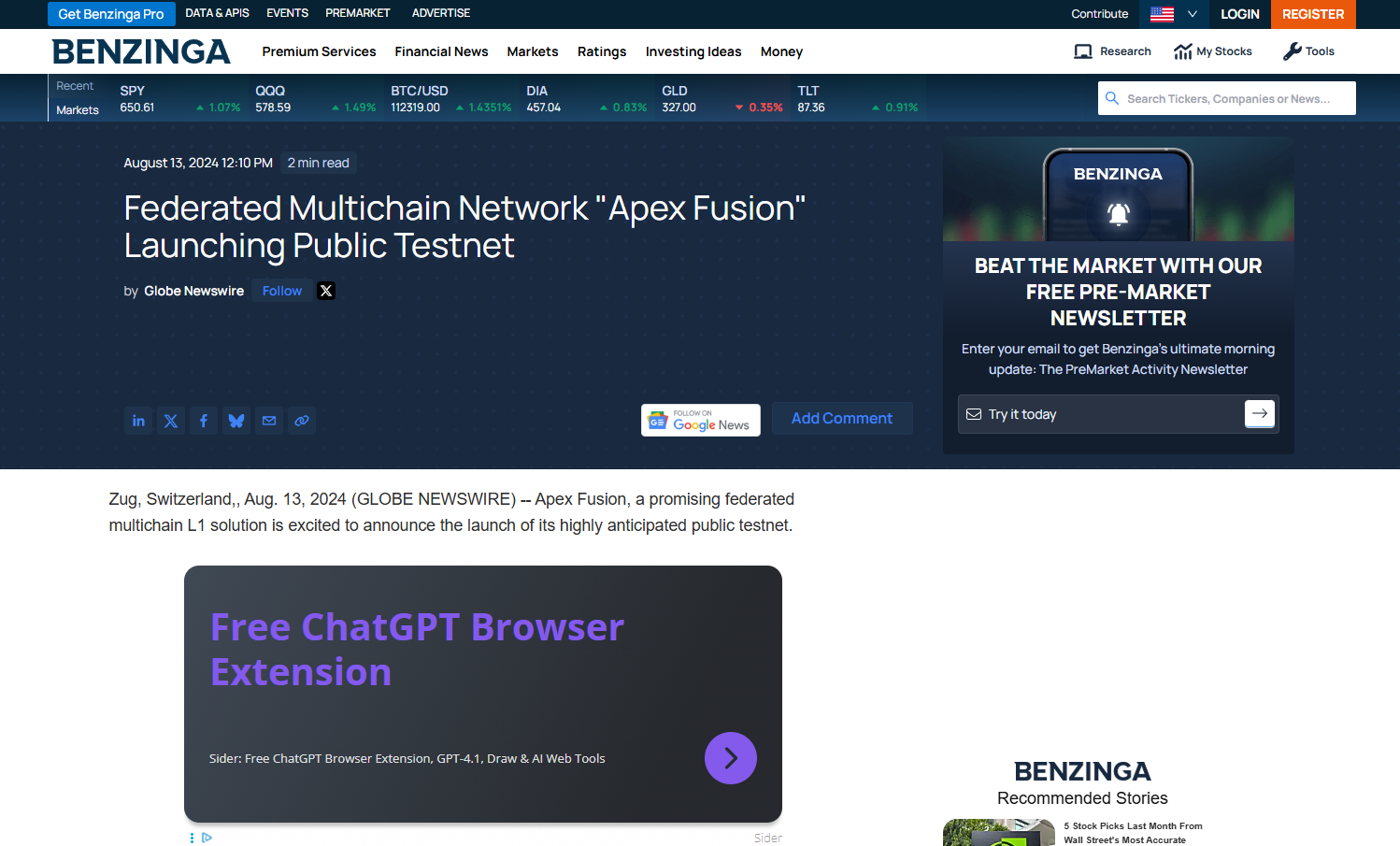Open the Tools wrench menu
Image resolution: width=1400 pixels, height=846 pixels.
tap(1308, 51)
